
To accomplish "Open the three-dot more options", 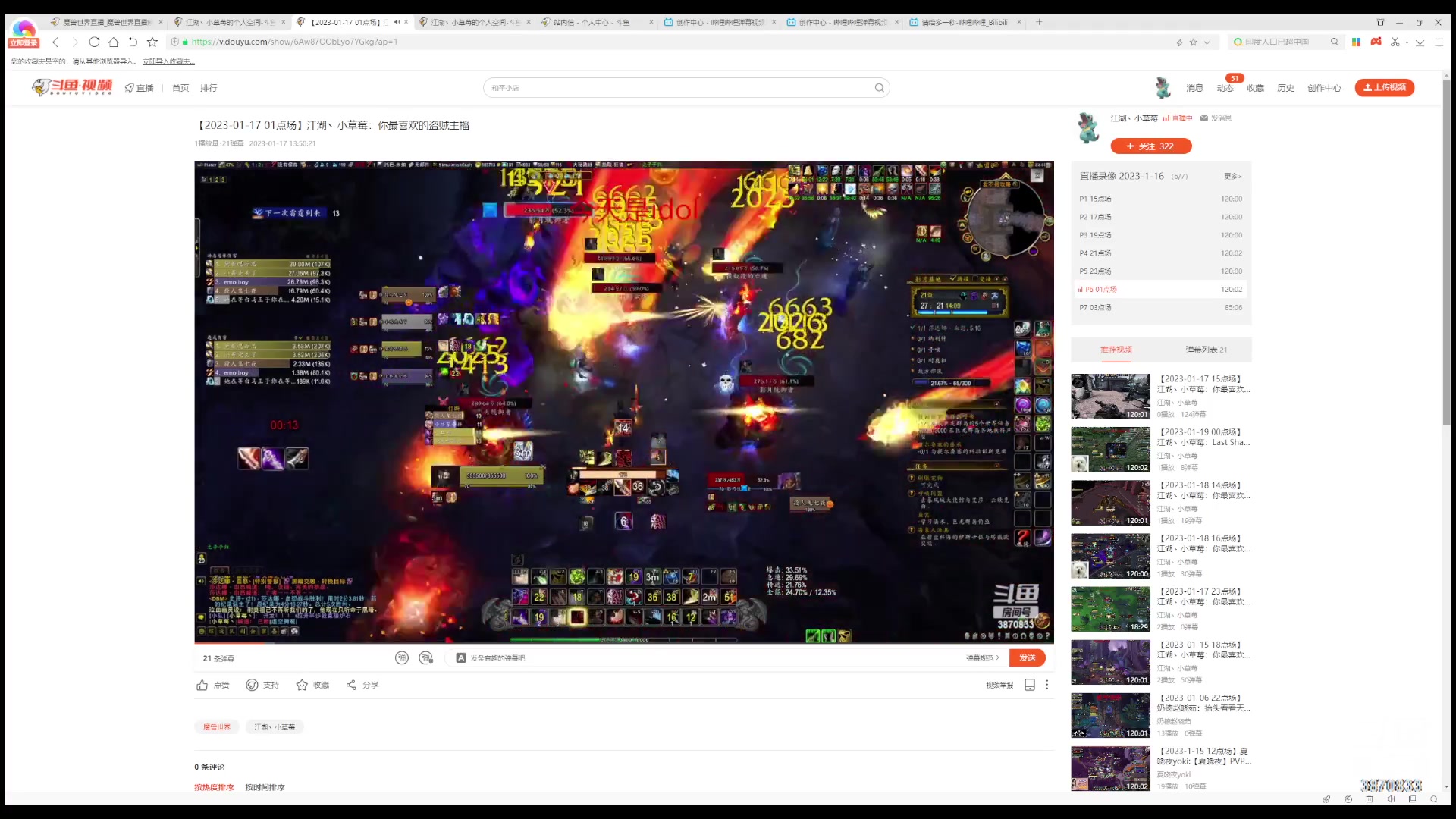I will pyautogui.click(x=1047, y=686).
